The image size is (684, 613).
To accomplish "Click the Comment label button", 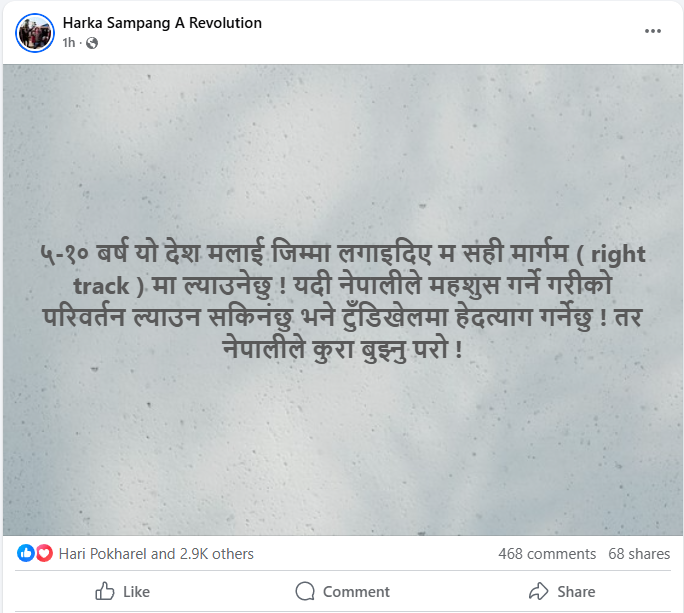I will [x=356, y=592].
